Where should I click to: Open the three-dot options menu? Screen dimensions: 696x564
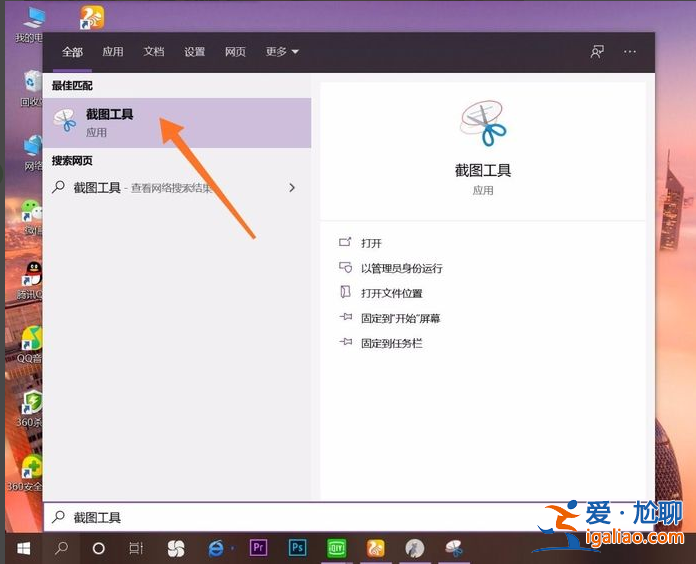(629, 52)
